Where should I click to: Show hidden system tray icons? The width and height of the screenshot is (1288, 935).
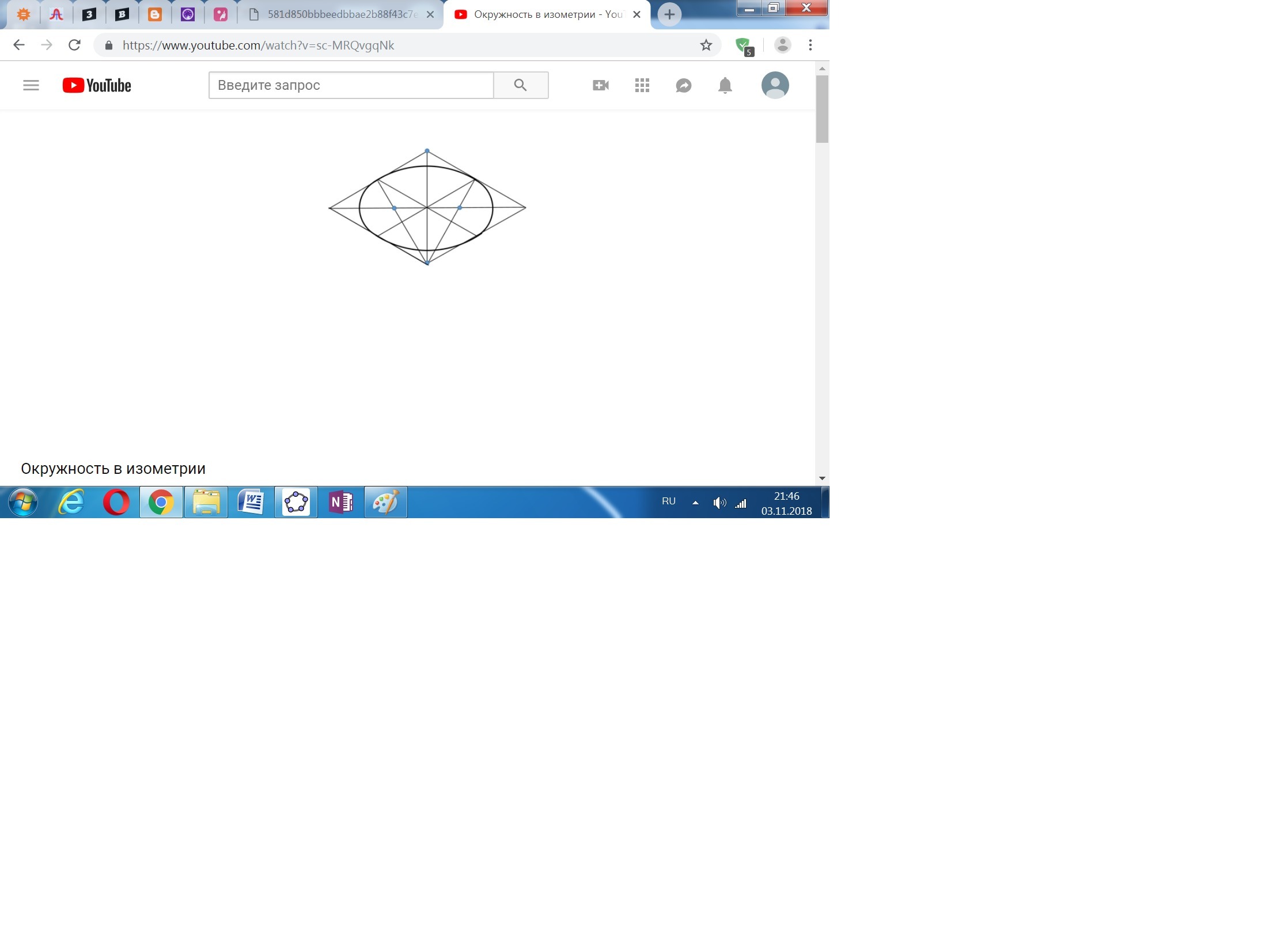pyautogui.click(x=695, y=503)
